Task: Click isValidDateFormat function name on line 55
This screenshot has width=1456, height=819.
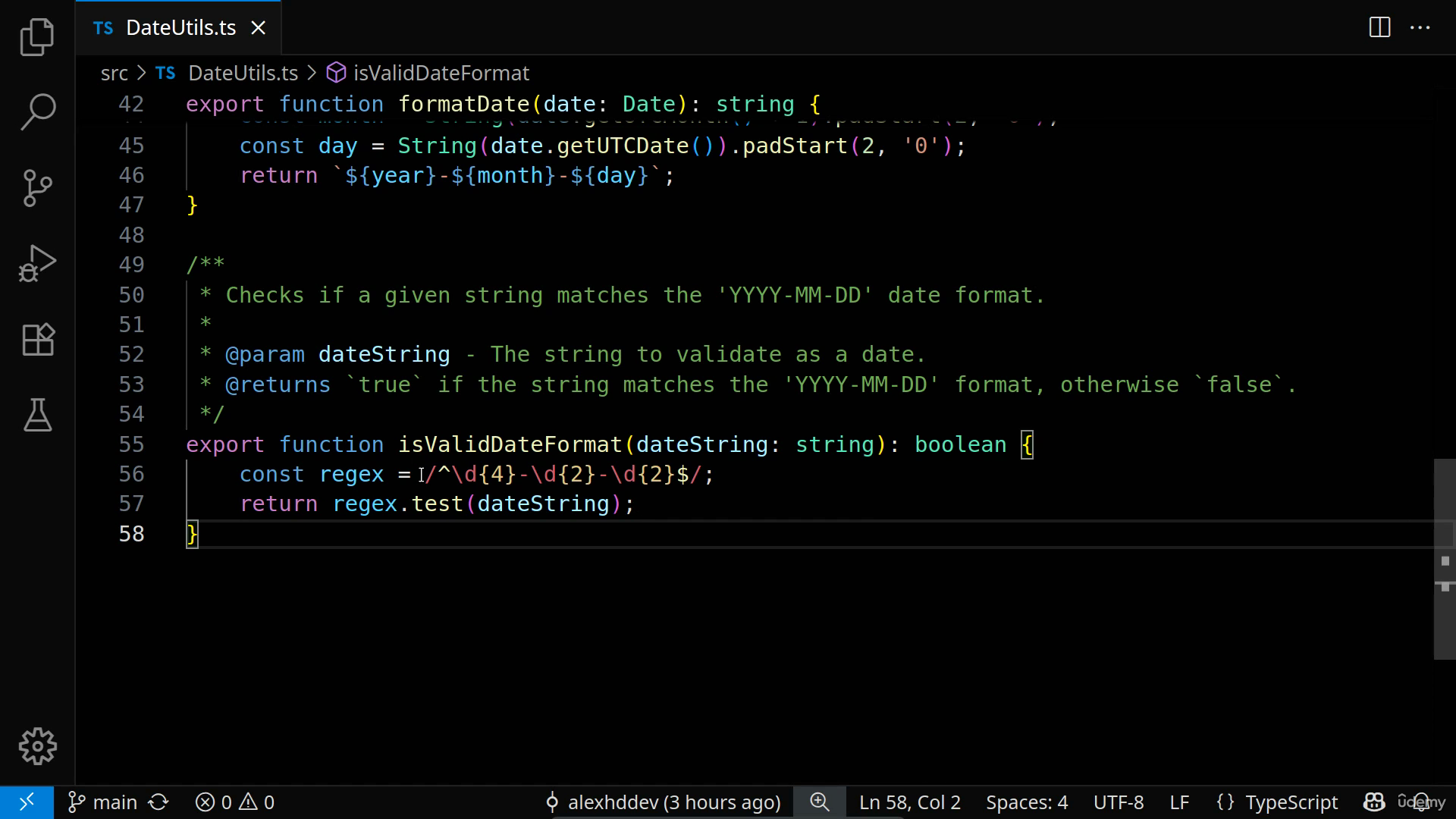Action: [x=510, y=445]
